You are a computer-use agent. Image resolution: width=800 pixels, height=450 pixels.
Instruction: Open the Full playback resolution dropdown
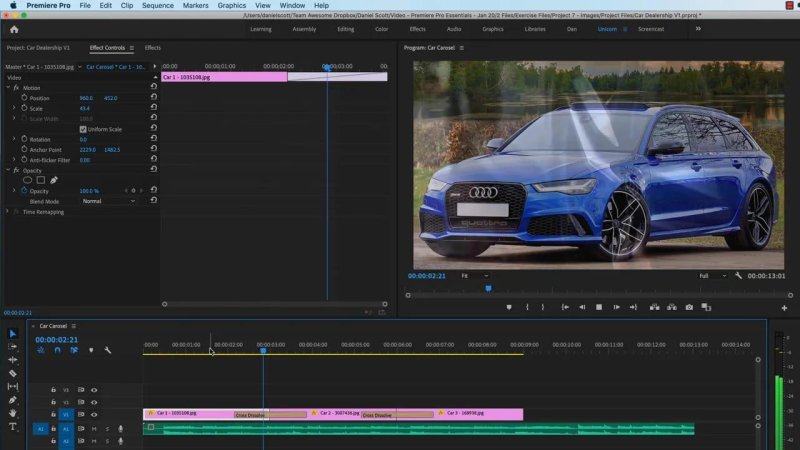pyautogui.click(x=712, y=276)
